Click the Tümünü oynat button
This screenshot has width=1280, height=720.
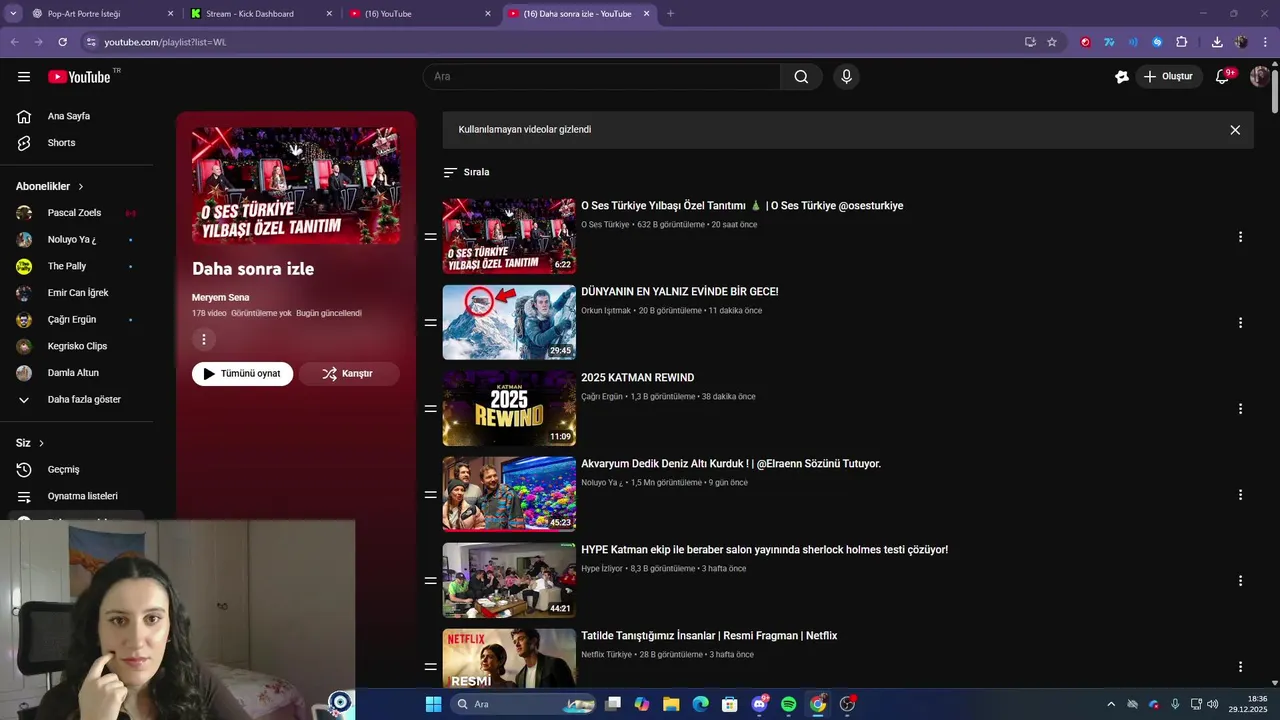(x=242, y=374)
